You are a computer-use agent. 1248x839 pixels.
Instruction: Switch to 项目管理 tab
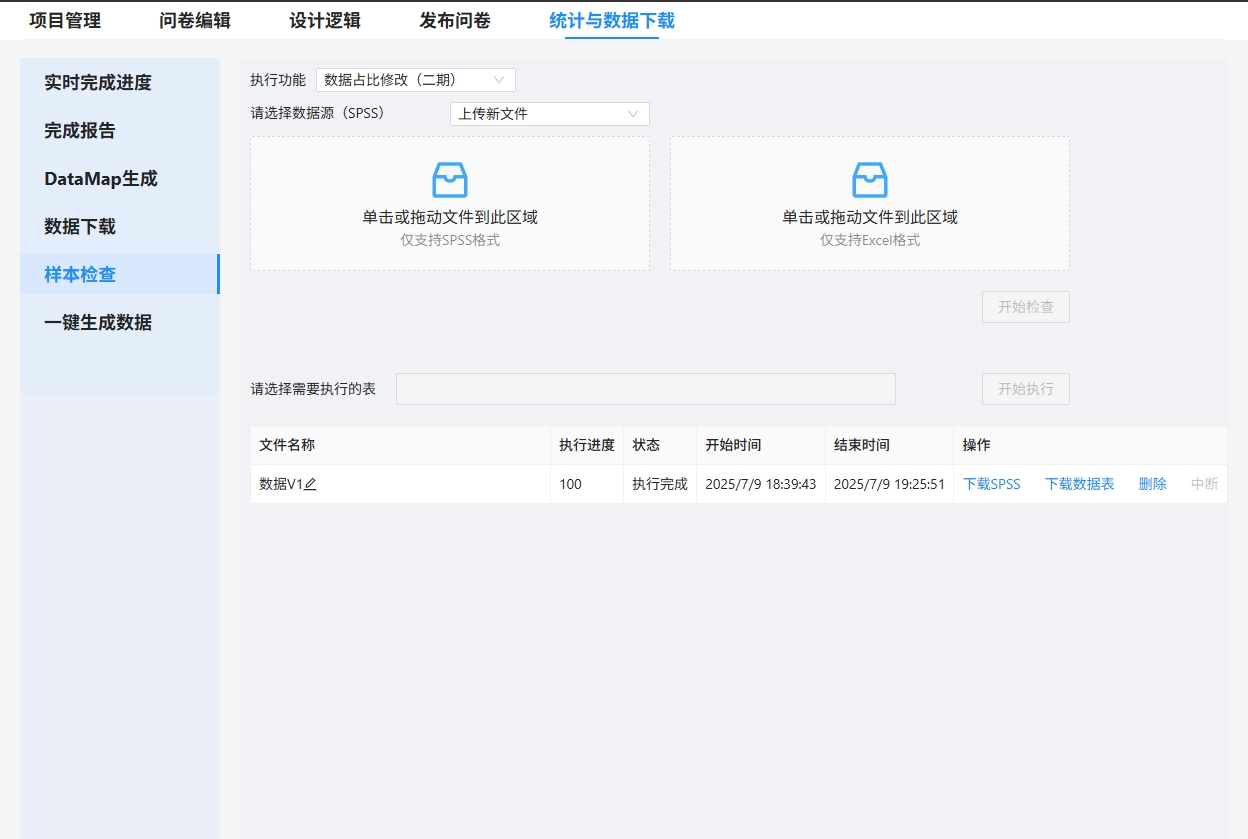[x=65, y=20]
